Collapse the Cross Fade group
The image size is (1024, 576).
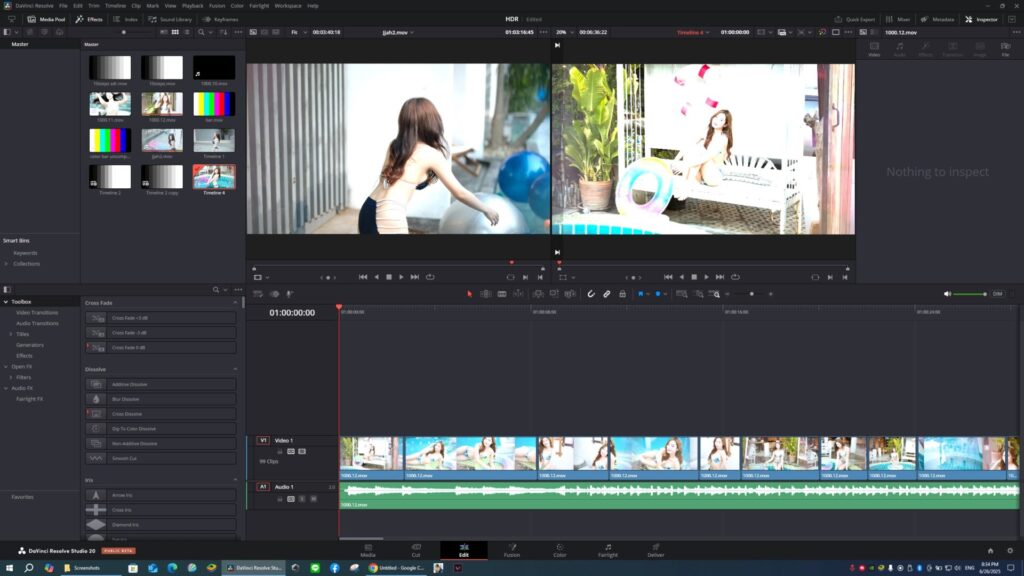point(235,303)
